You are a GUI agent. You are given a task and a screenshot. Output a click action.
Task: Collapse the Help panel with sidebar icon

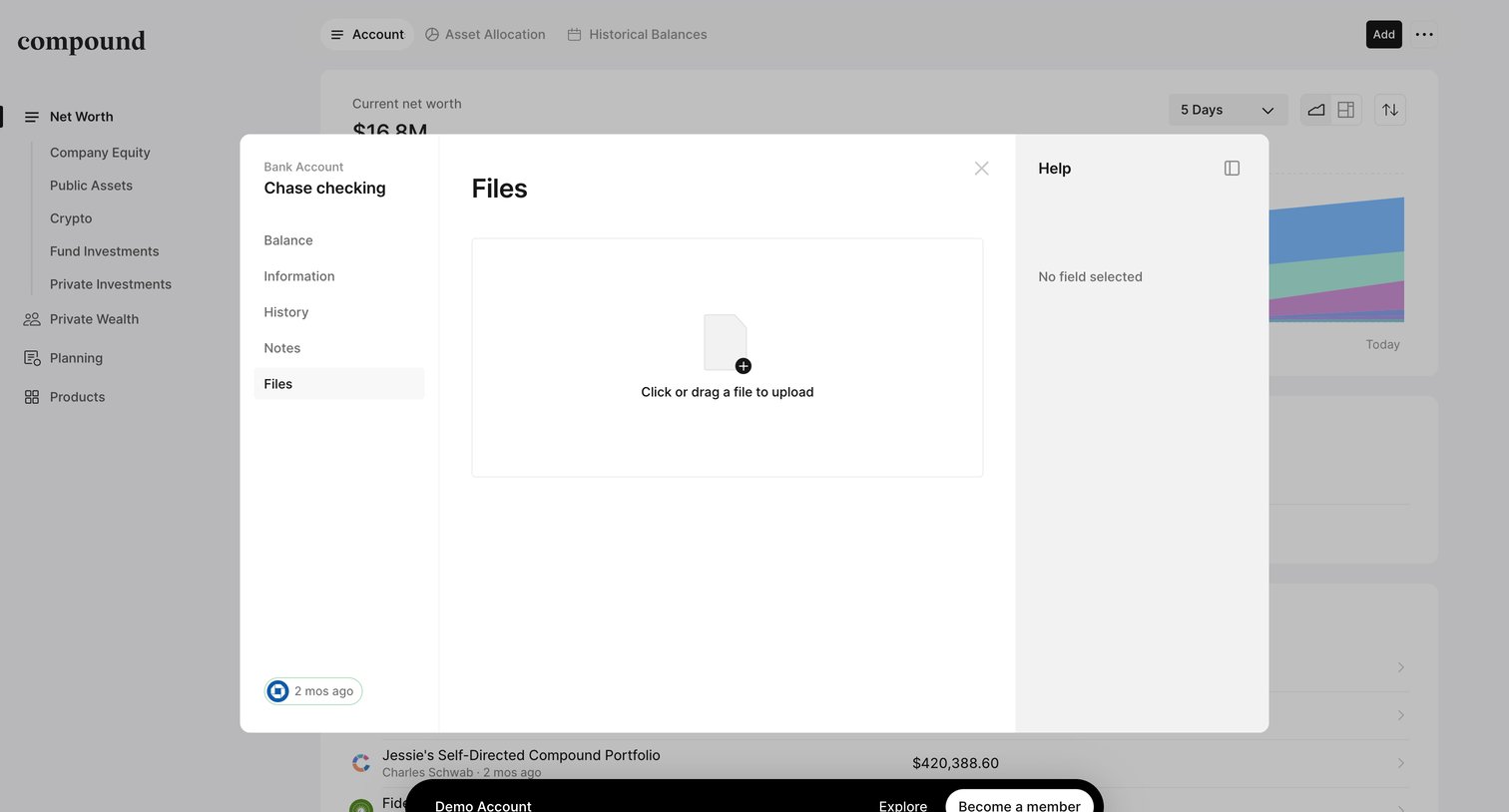[1232, 169]
